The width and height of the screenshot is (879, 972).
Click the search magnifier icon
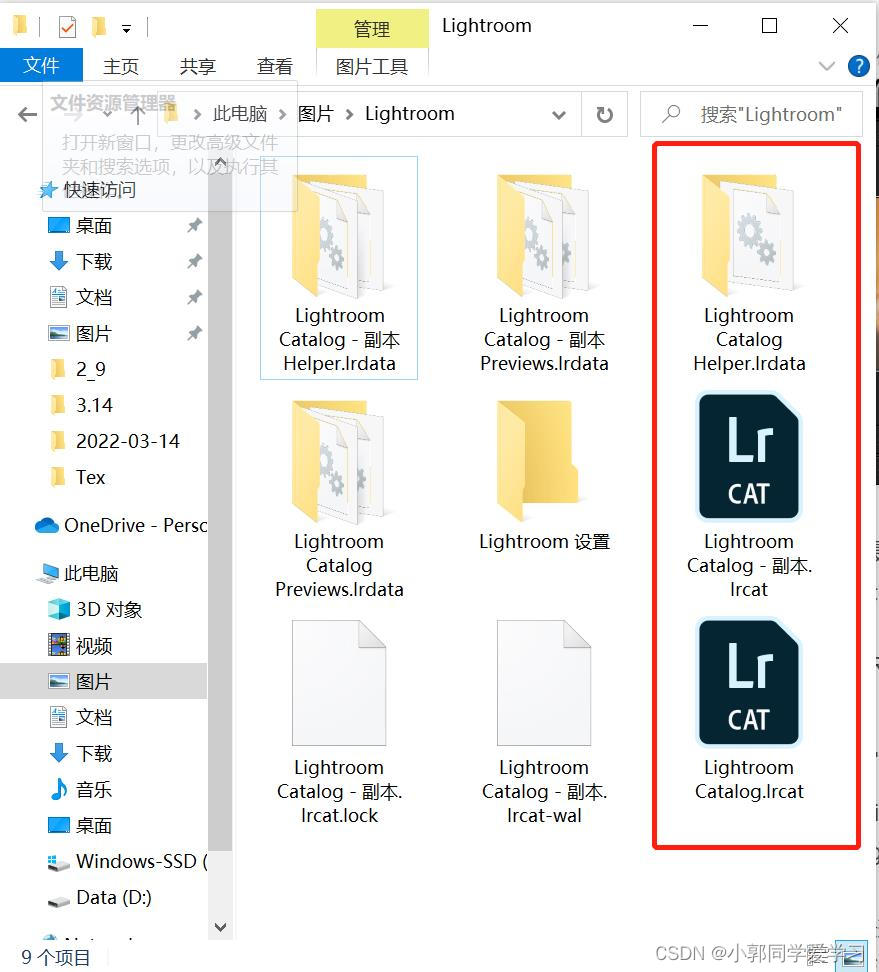click(671, 114)
